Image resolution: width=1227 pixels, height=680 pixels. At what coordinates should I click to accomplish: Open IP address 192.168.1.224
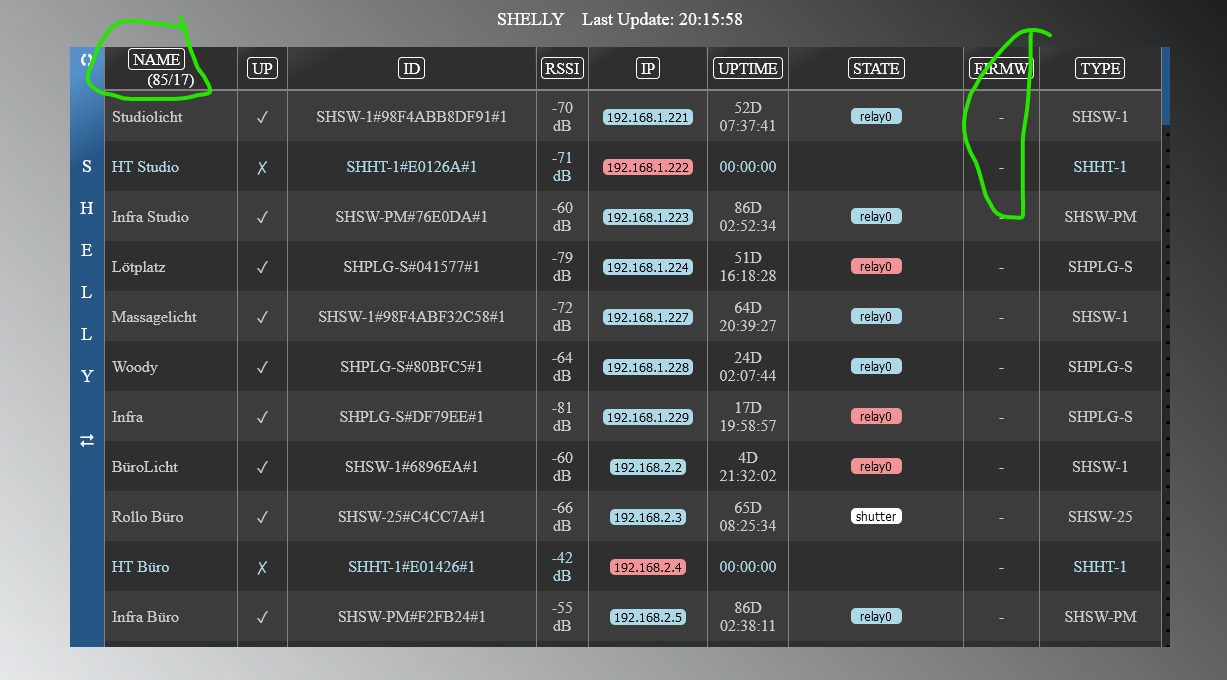pyautogui.click(x=648, y=267)
